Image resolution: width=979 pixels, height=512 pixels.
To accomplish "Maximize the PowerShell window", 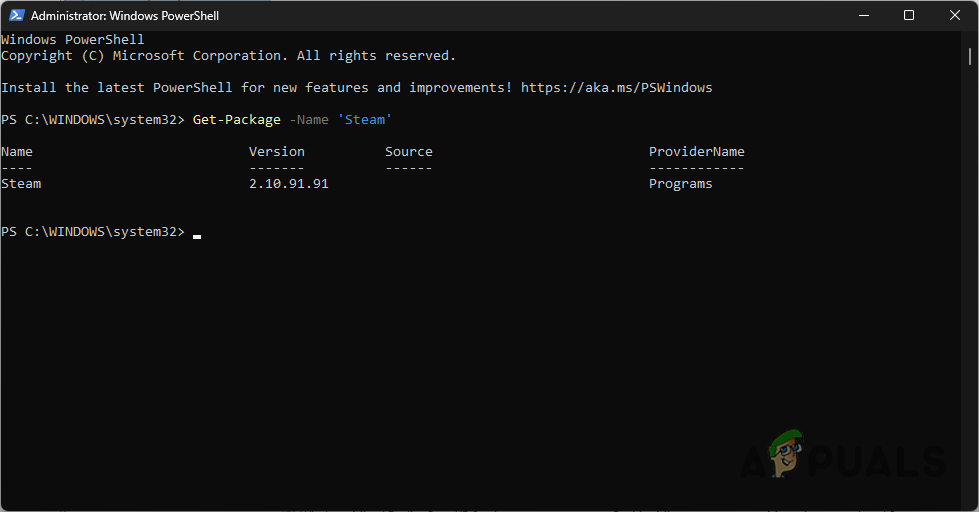I will pyautogui.click(x=909, y=15).
